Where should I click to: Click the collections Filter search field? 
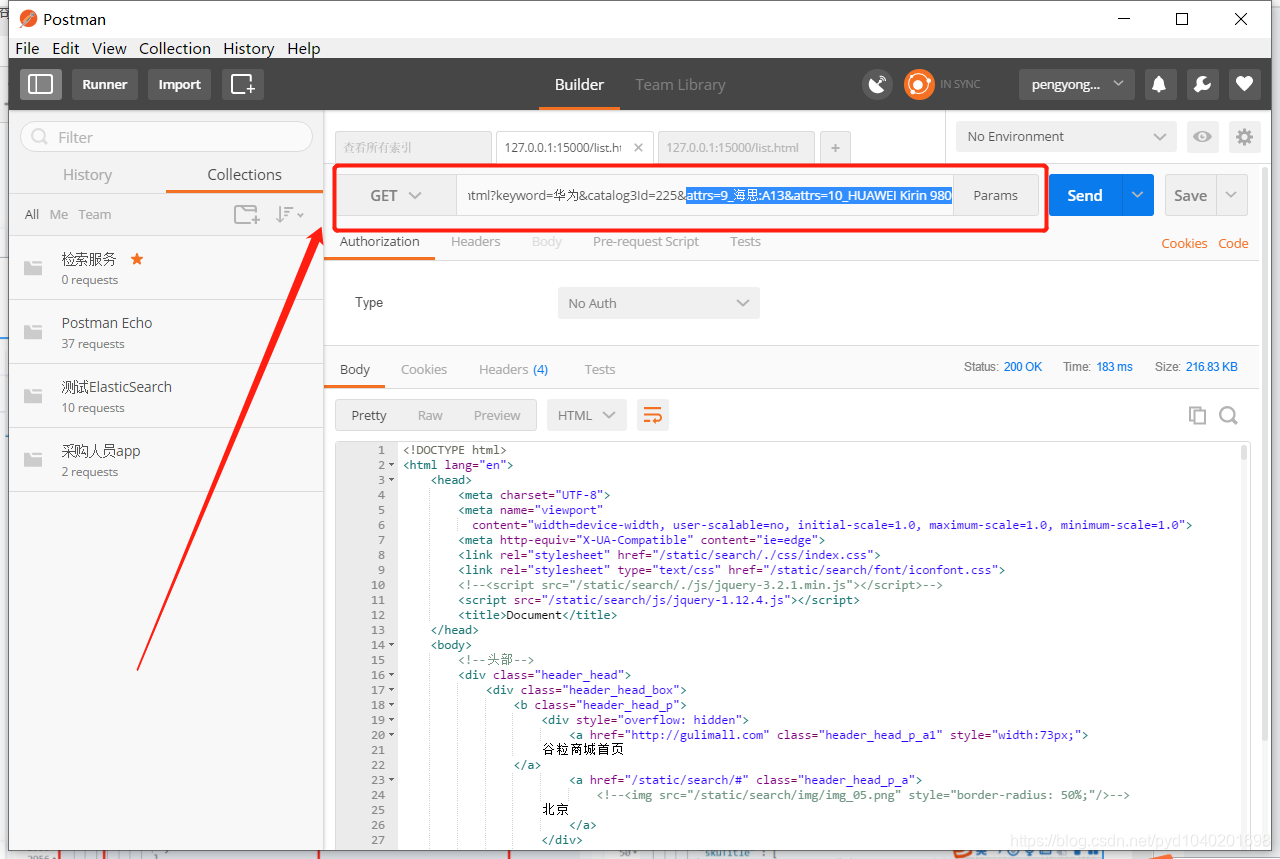166,137
